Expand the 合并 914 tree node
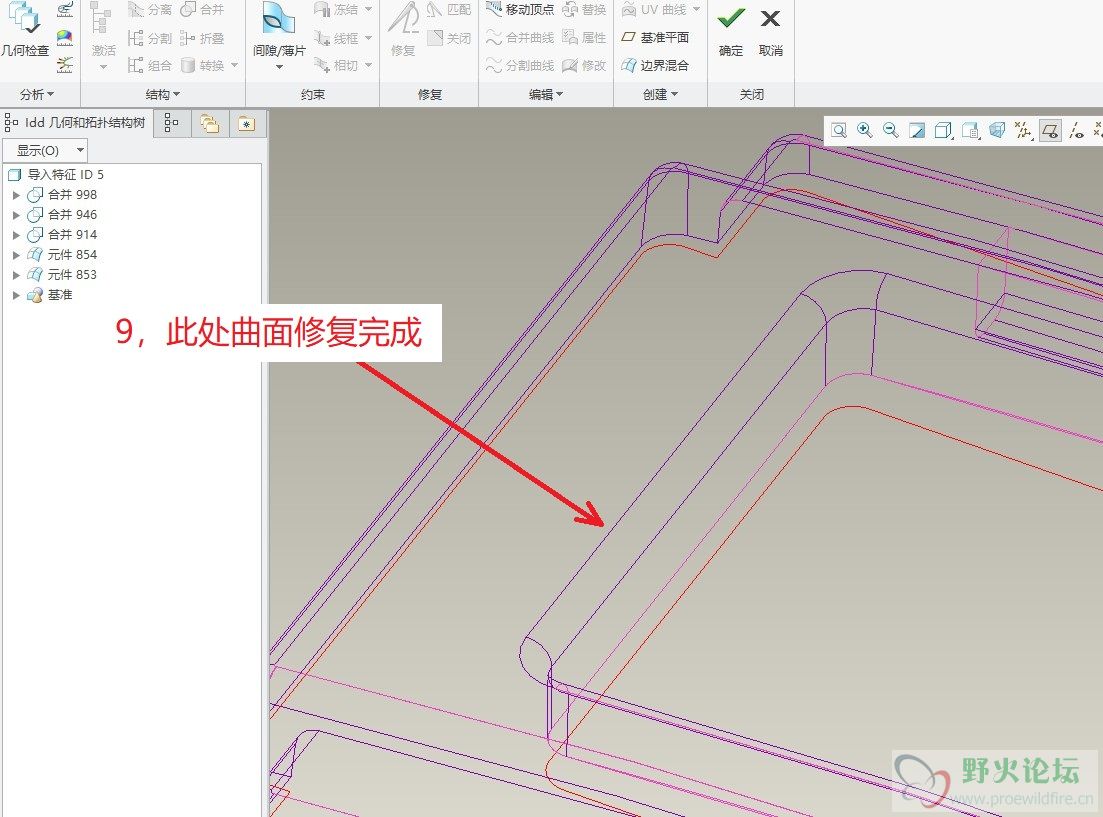 [16, 235]
